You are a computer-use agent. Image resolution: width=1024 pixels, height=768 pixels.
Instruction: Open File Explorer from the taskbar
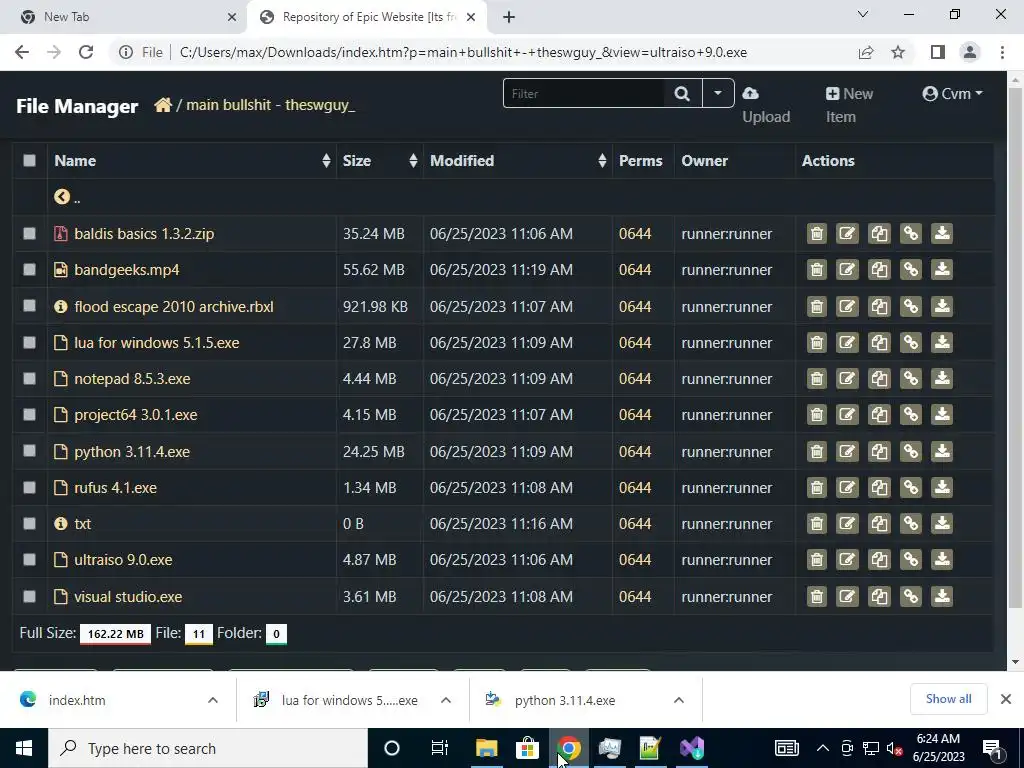click(x=486, y=748)
